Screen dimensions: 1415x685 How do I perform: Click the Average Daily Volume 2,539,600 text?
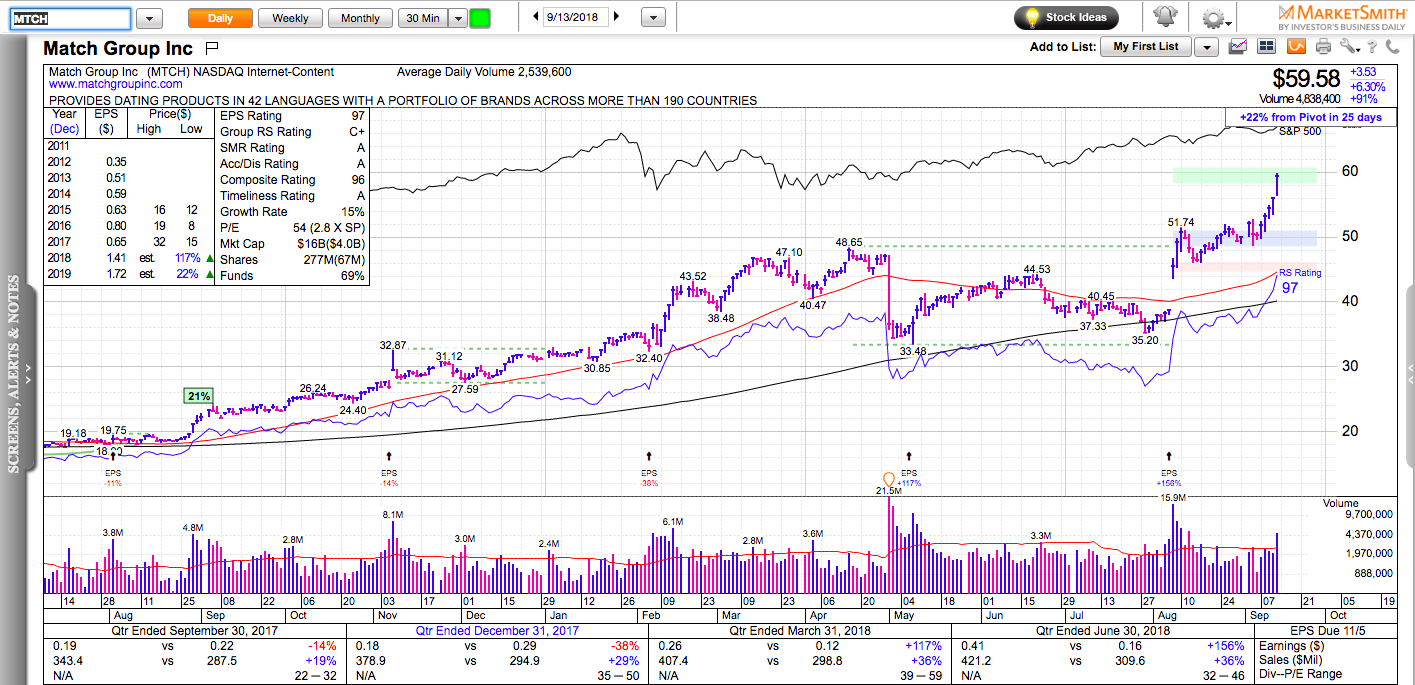pos(484,72)
